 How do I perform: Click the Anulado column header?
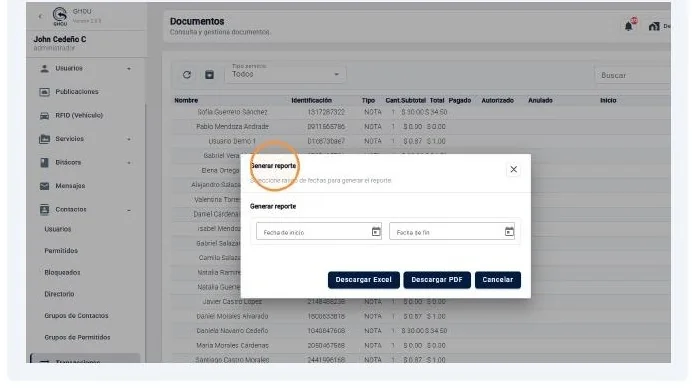click(540, 101)
